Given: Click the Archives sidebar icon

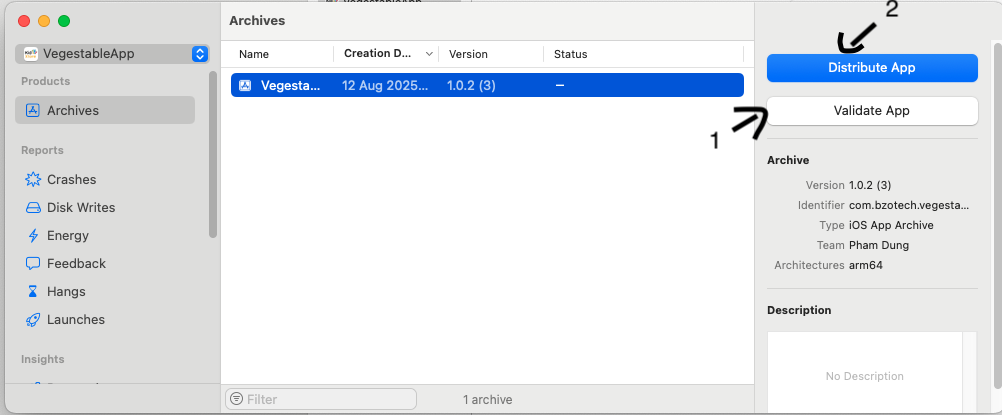Looking at the screenshot, I should (33, 110).
